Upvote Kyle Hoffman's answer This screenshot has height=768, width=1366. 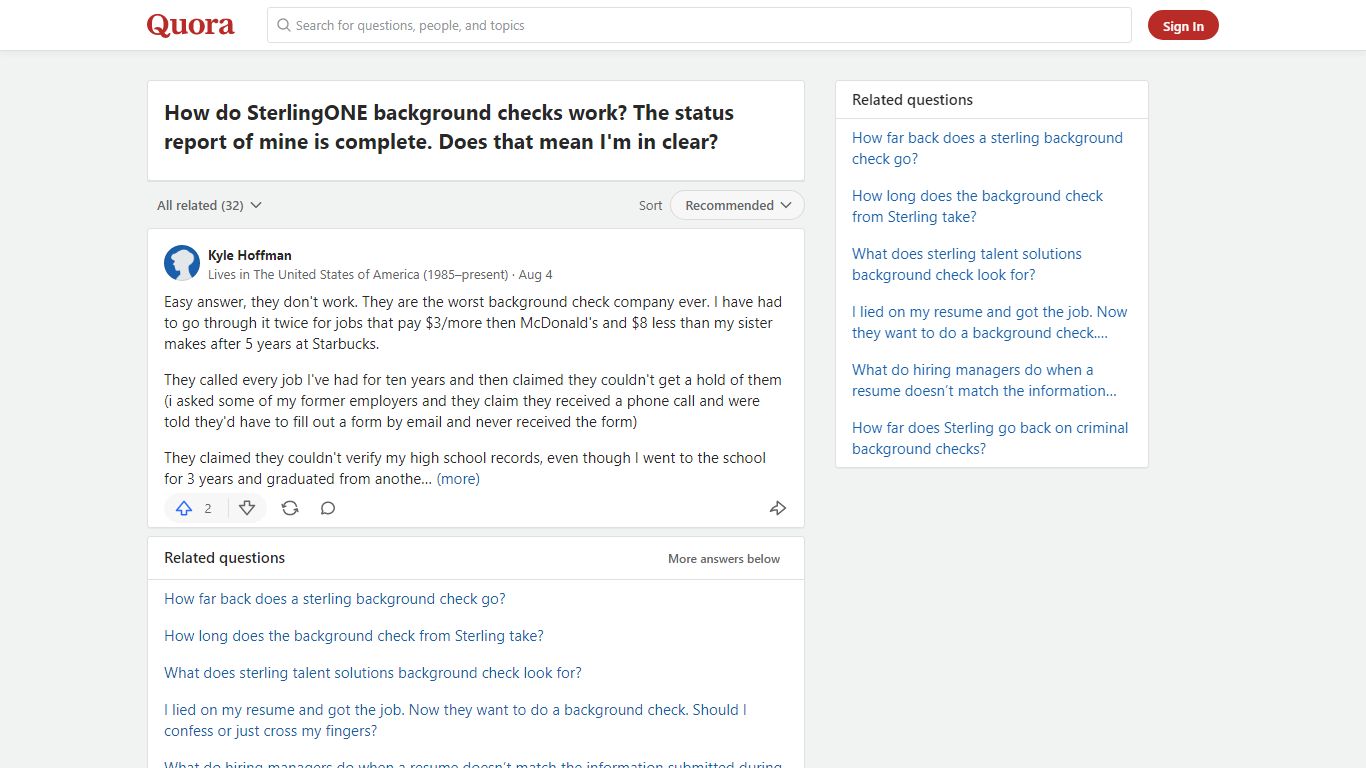184,508
